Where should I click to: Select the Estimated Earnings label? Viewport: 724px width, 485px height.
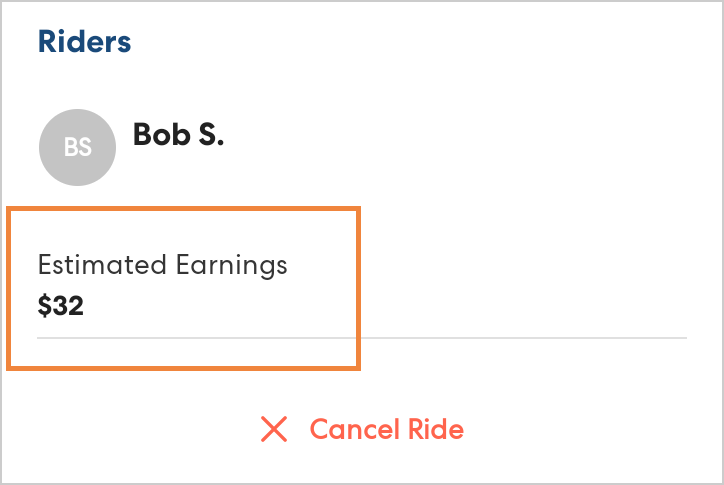162,265
